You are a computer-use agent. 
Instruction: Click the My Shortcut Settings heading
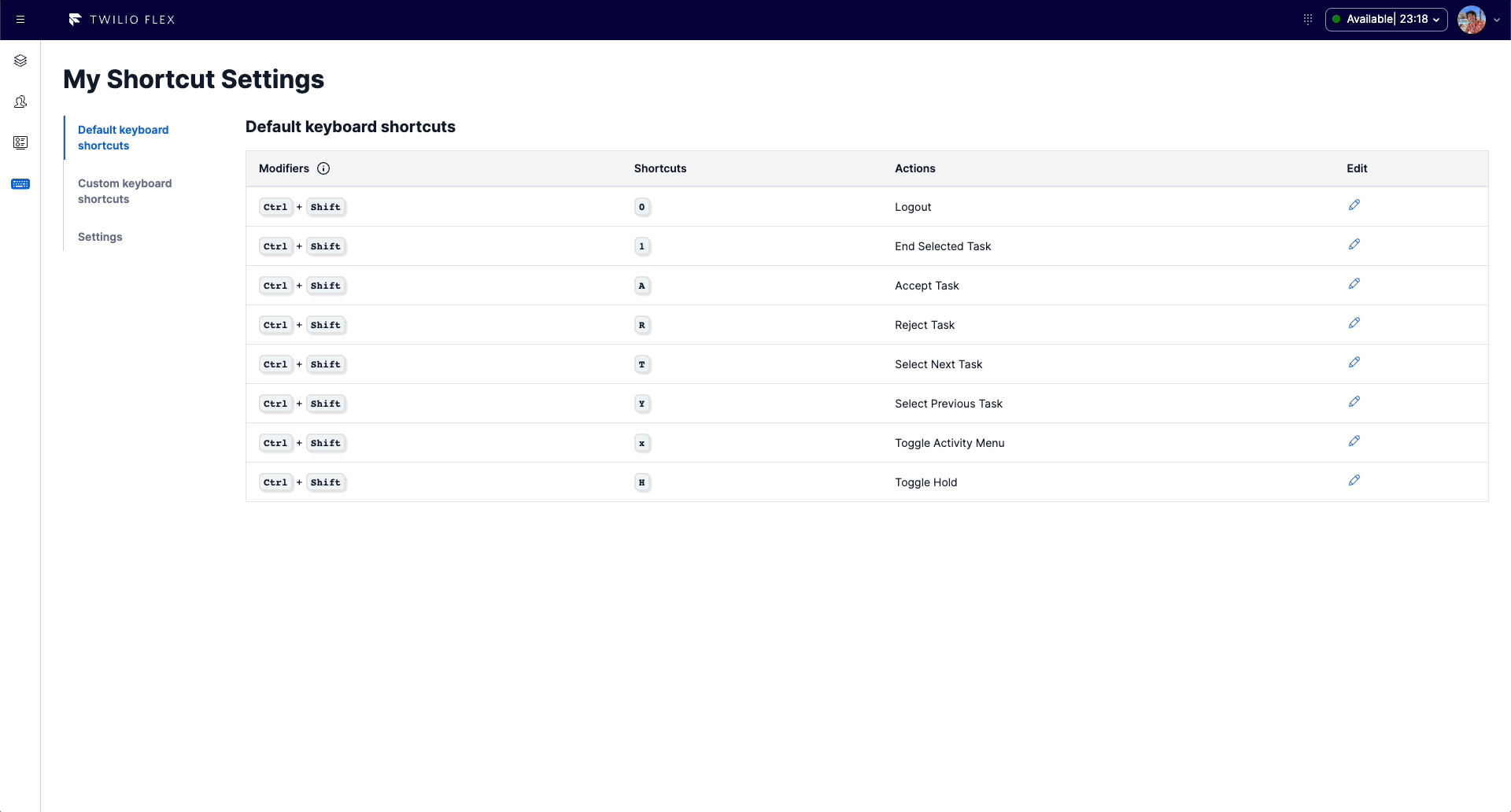194,79
